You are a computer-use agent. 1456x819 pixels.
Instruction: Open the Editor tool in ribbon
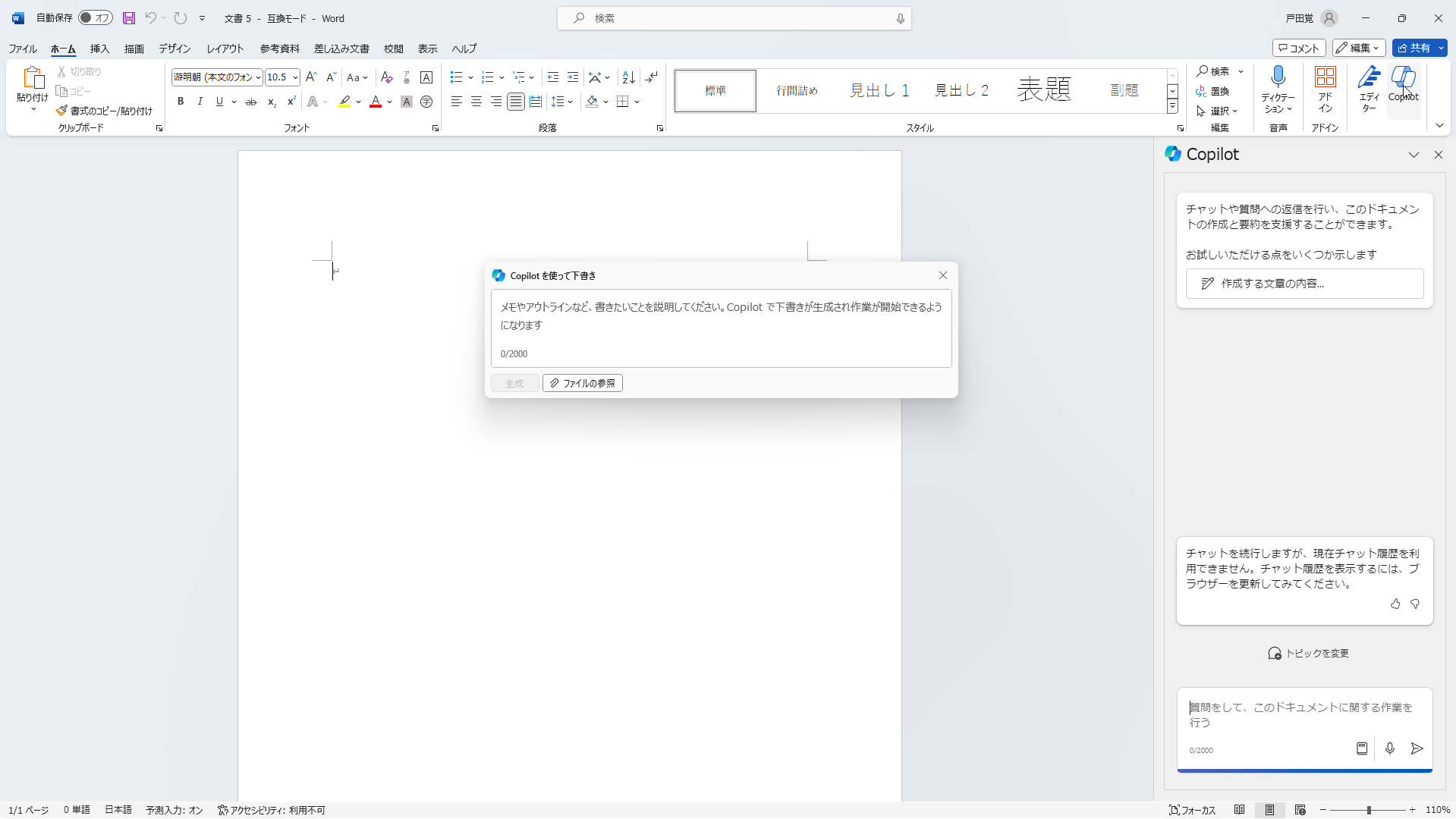1369,89
